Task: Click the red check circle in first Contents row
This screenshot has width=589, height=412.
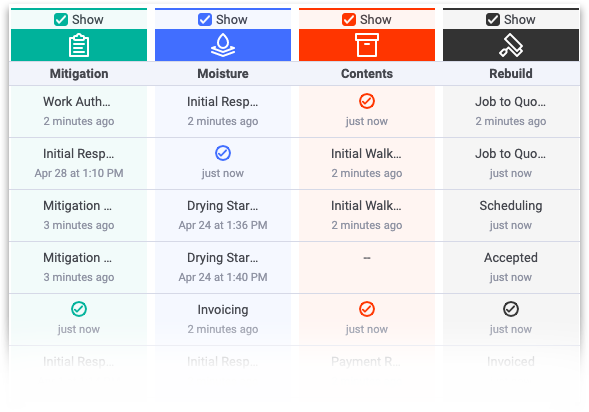Action: pos(367,101)
